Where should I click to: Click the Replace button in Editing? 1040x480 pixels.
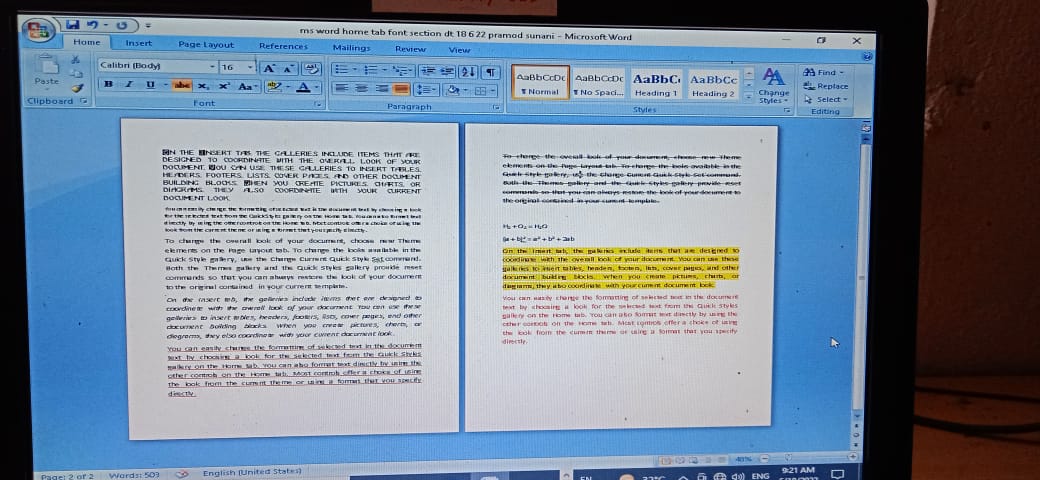(827, 86)
